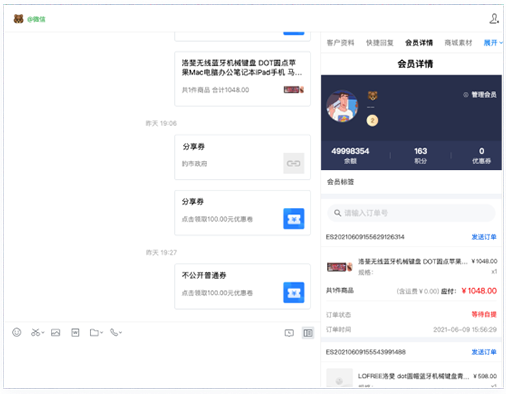Click the level 2 gold badge

point(372,120)
